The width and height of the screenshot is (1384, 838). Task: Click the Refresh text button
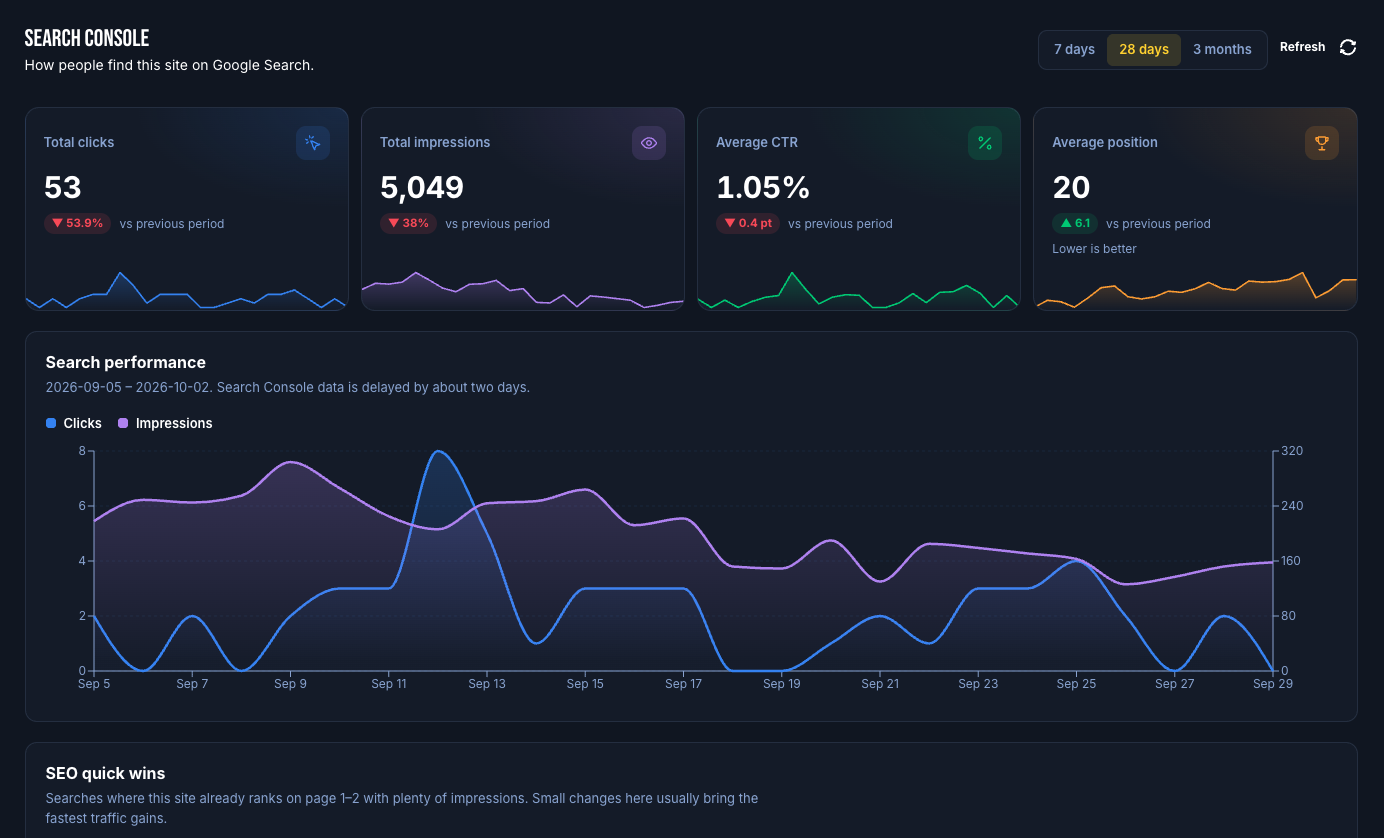(1302, 48)
